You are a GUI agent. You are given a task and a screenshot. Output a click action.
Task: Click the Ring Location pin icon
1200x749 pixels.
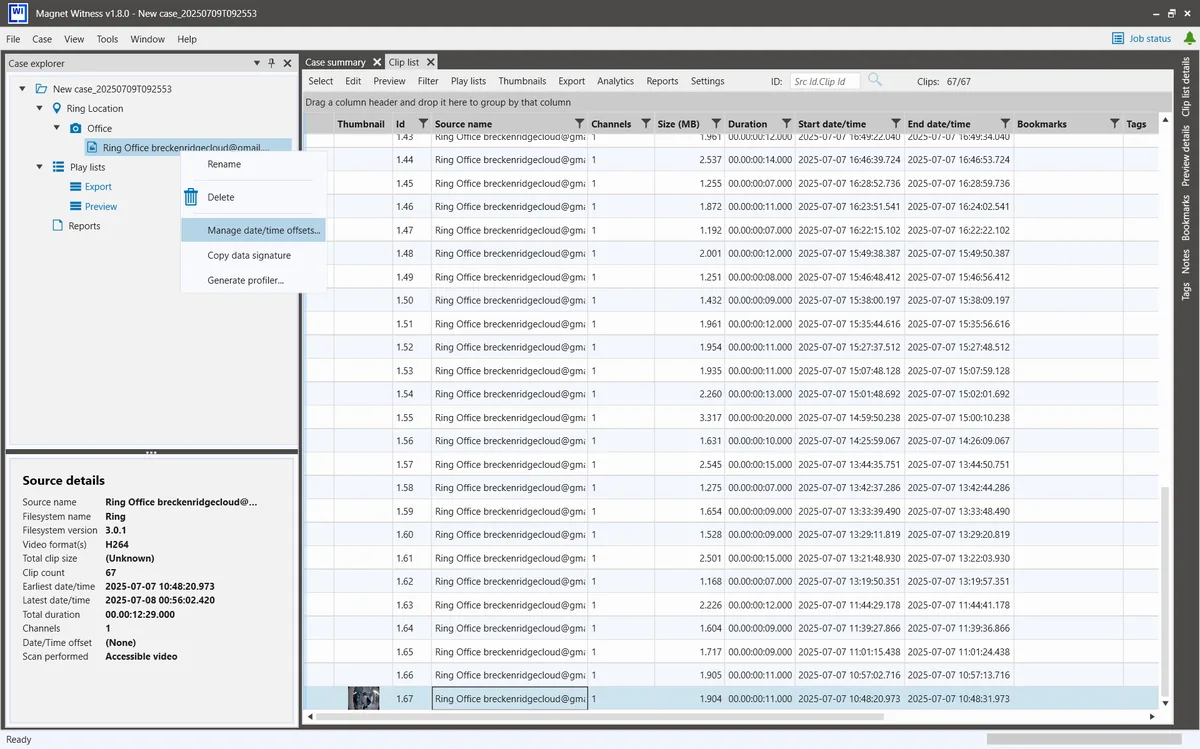[x=56, y=108]
